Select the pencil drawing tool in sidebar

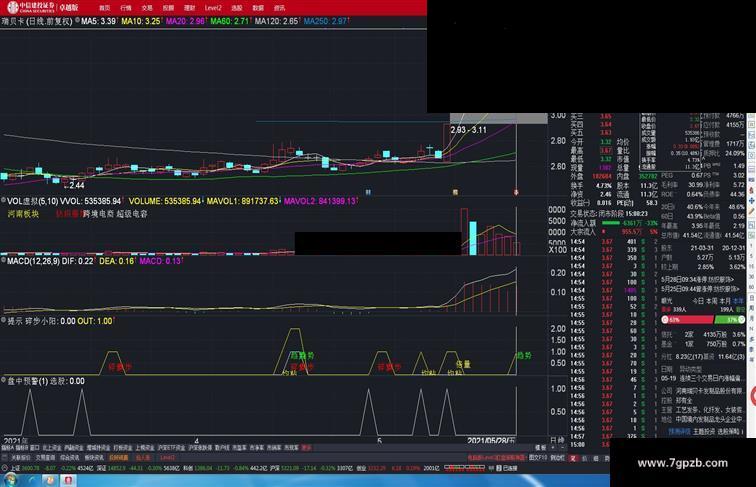[751, 211]
